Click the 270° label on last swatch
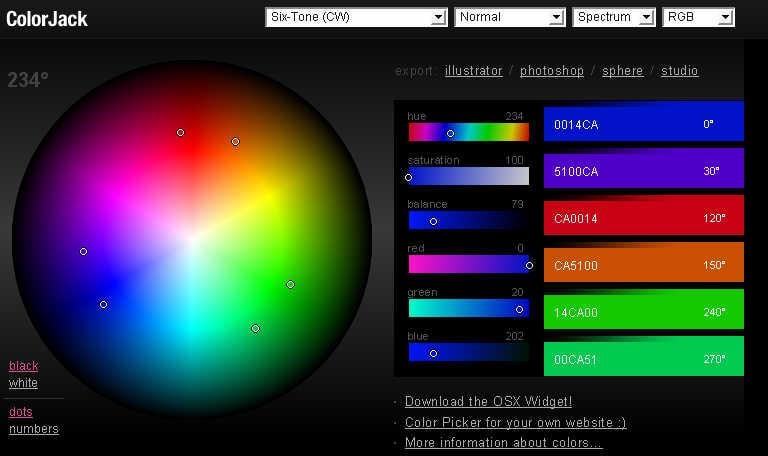 [715, 359]
